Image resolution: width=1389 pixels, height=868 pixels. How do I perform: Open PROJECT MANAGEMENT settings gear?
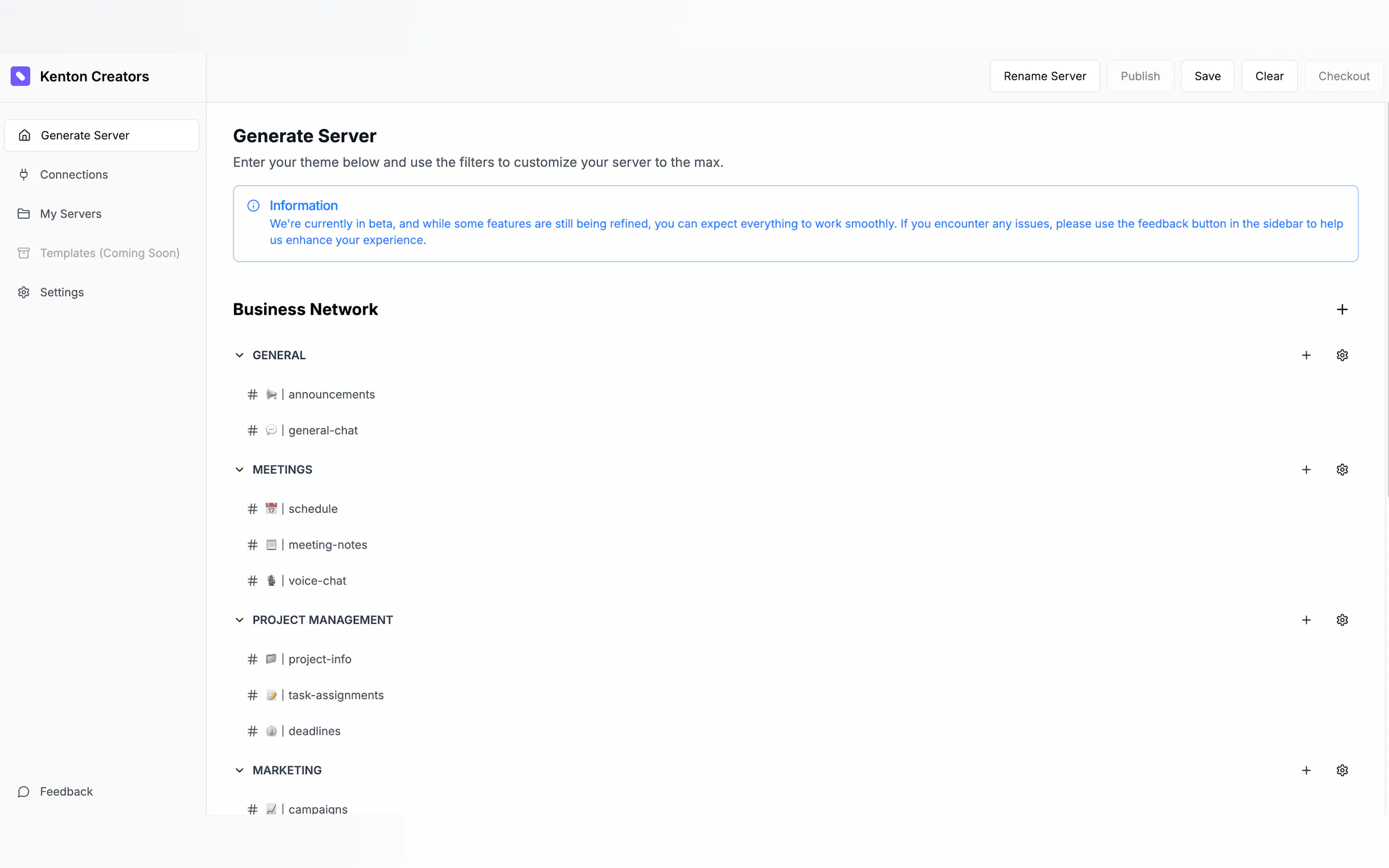(1341, 620)
